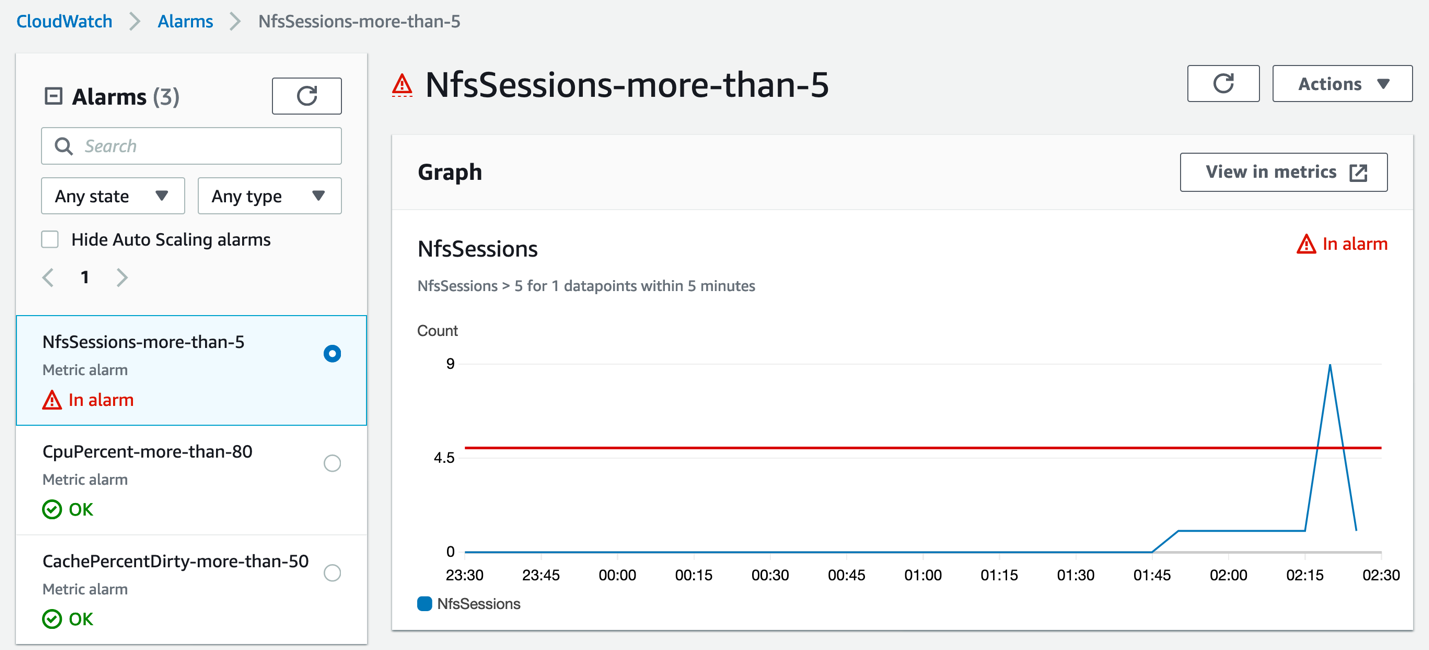This screenshot has width=1429, height=650.
Task: Select CachePercentDirty-more-than-50 radio button
Action: click(332, 573)
